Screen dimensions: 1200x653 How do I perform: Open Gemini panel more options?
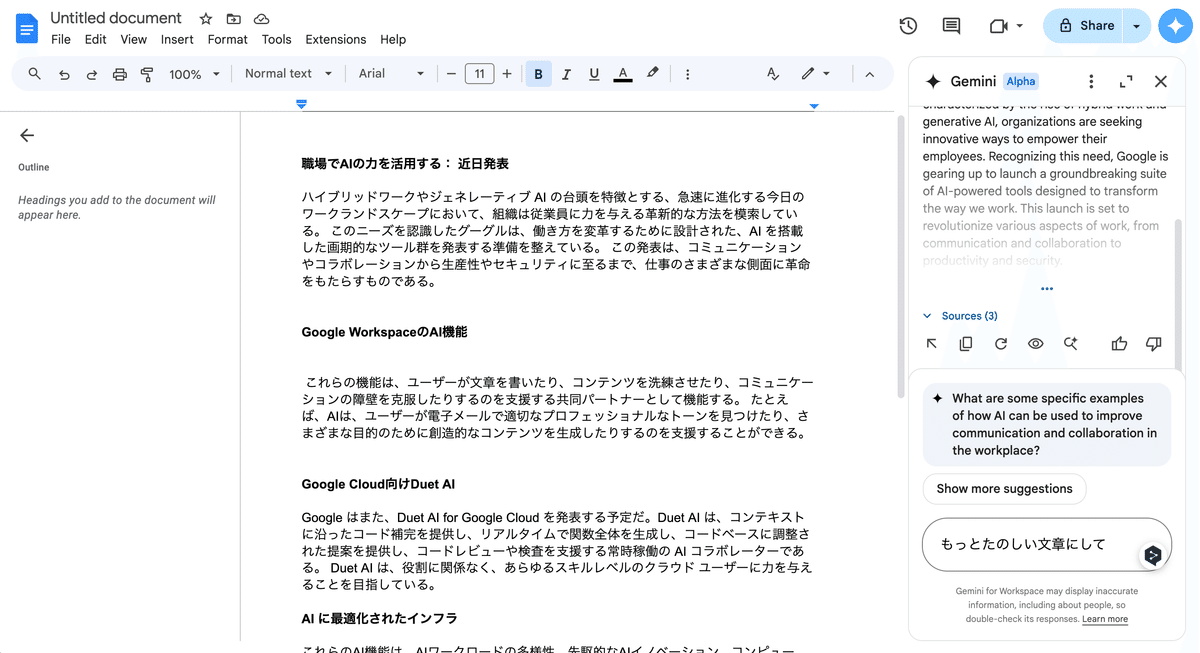[1091, 81]
